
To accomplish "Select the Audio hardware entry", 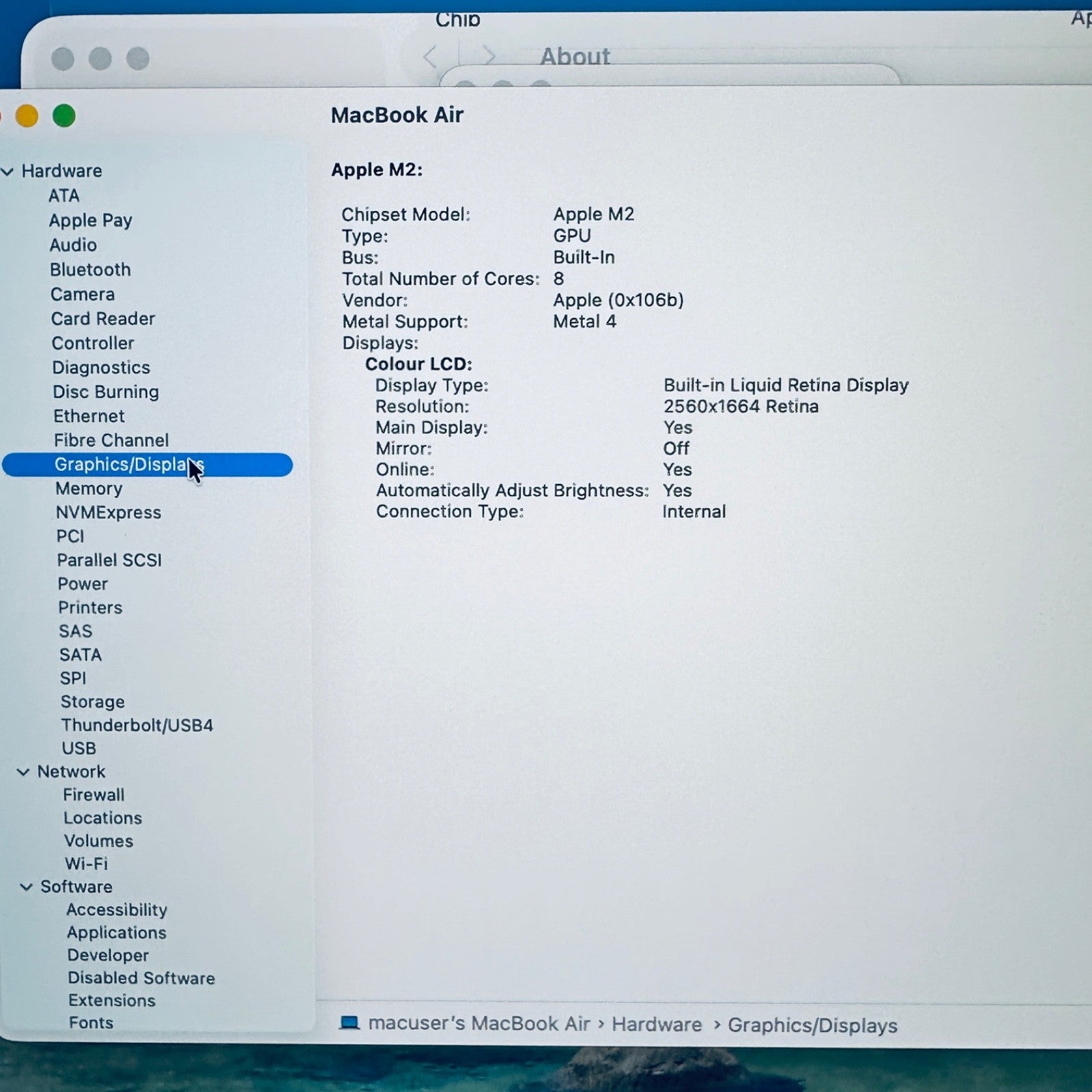I will coord(74,245).
